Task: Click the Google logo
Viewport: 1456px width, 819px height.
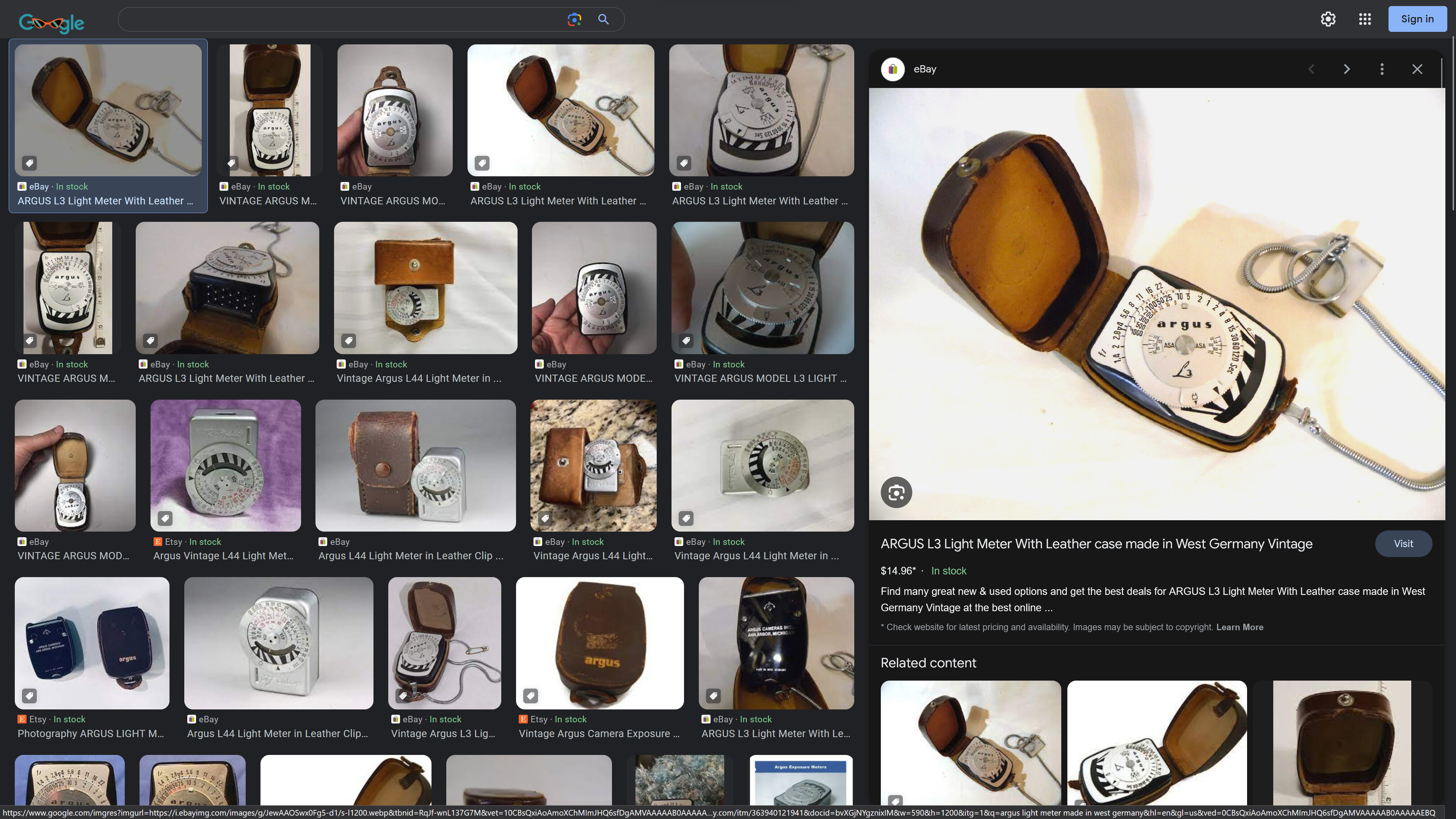Action: click(x=52, y=23)
